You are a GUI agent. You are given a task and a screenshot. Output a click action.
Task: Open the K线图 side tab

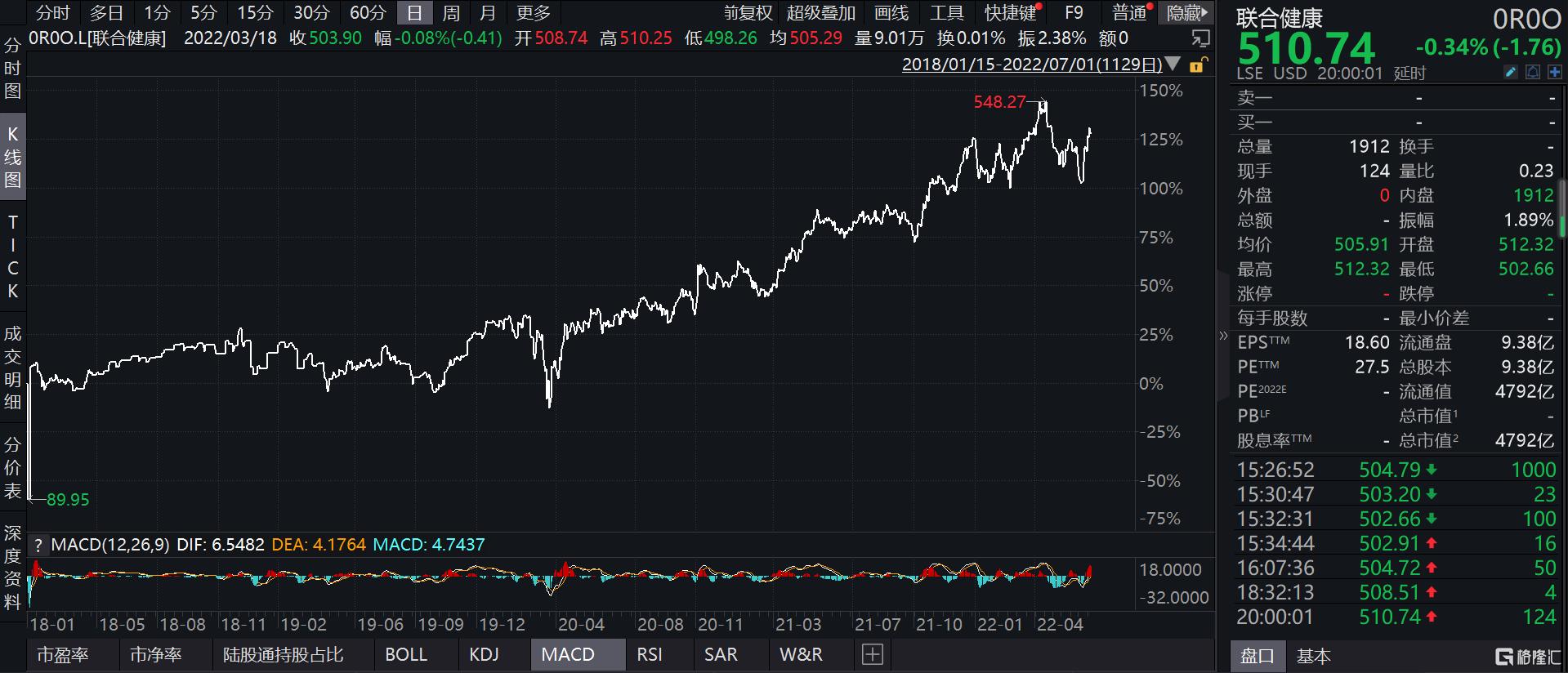(x=12, y=156)
